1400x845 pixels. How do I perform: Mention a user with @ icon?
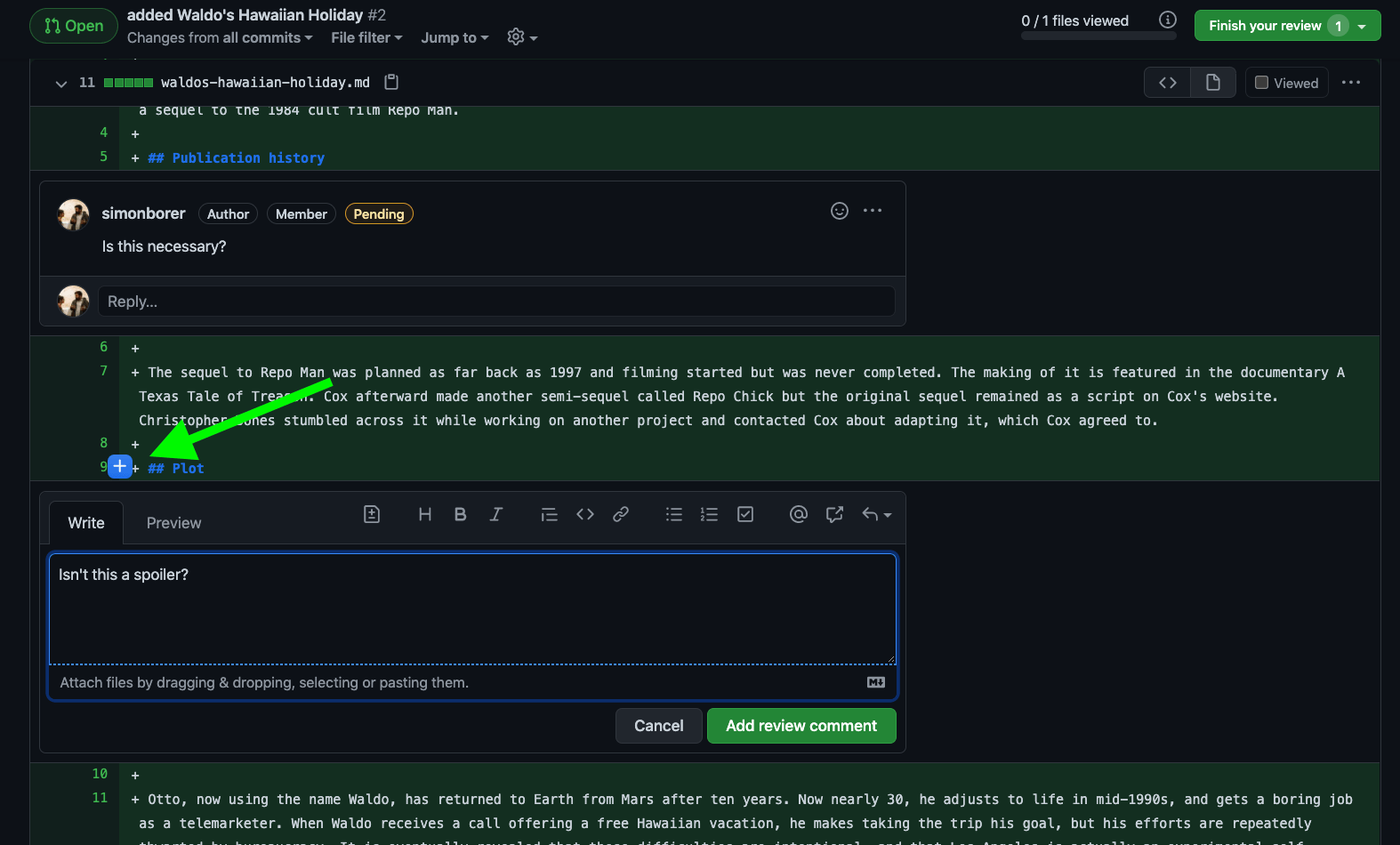(799, 514)
